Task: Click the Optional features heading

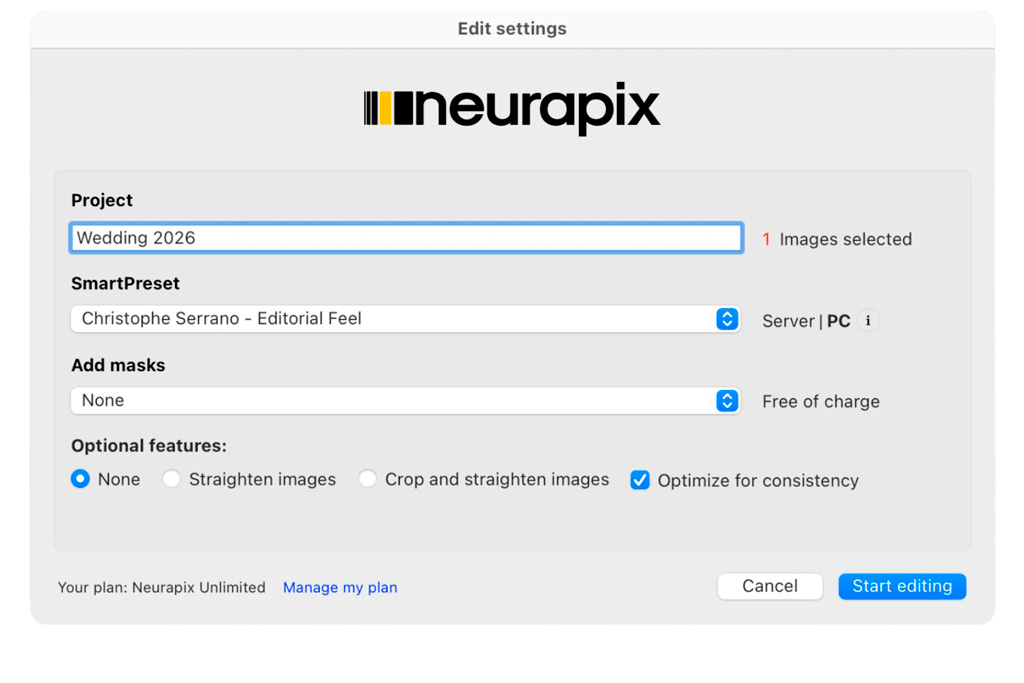Action: pyautogui.click(x=149, y=446)
